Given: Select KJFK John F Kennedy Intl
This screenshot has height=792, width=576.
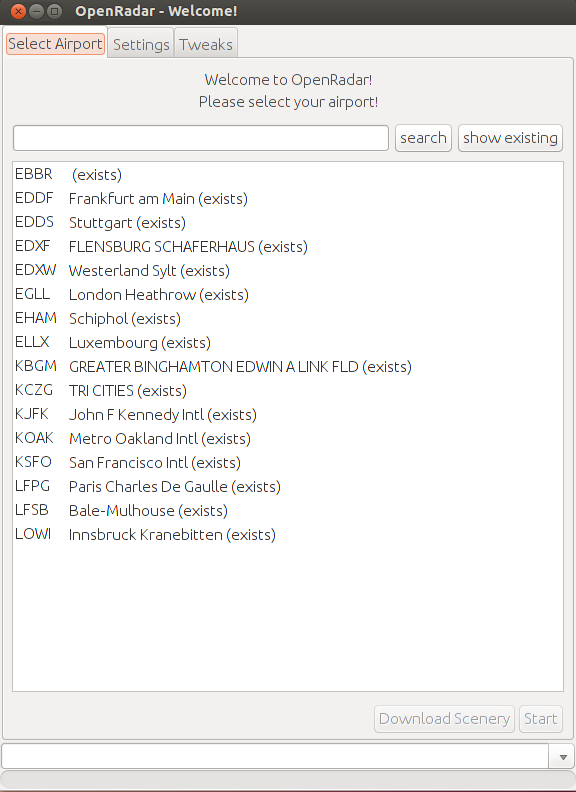Looking at the screenshot, I should click(288, 414).
